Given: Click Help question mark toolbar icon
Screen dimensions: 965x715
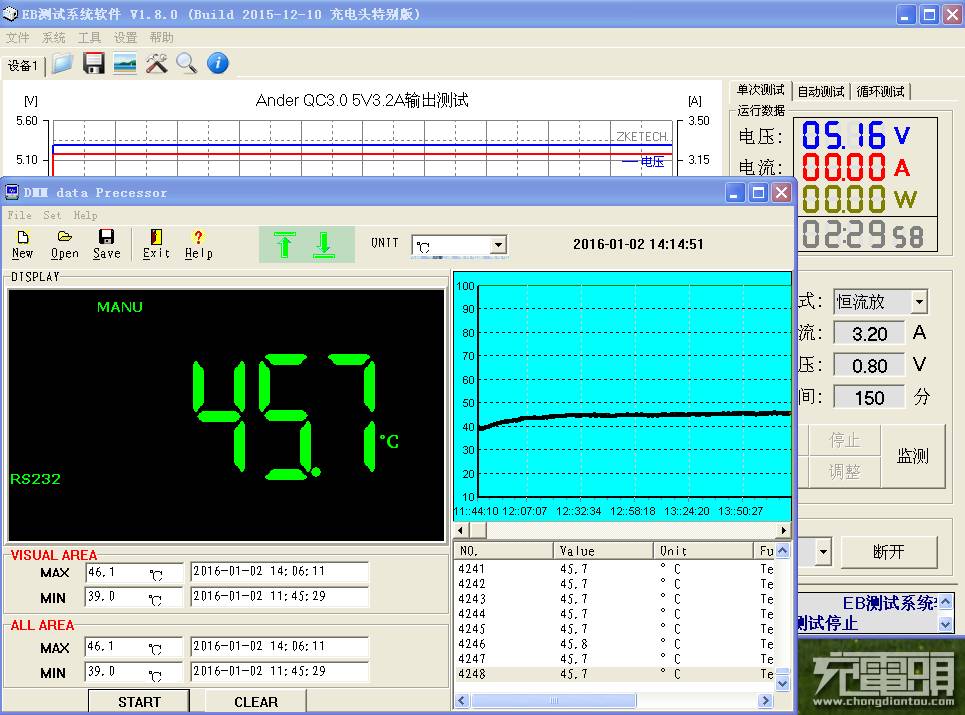Looking at the screenshot, I should pyautogui.click(x=199, y=244).
